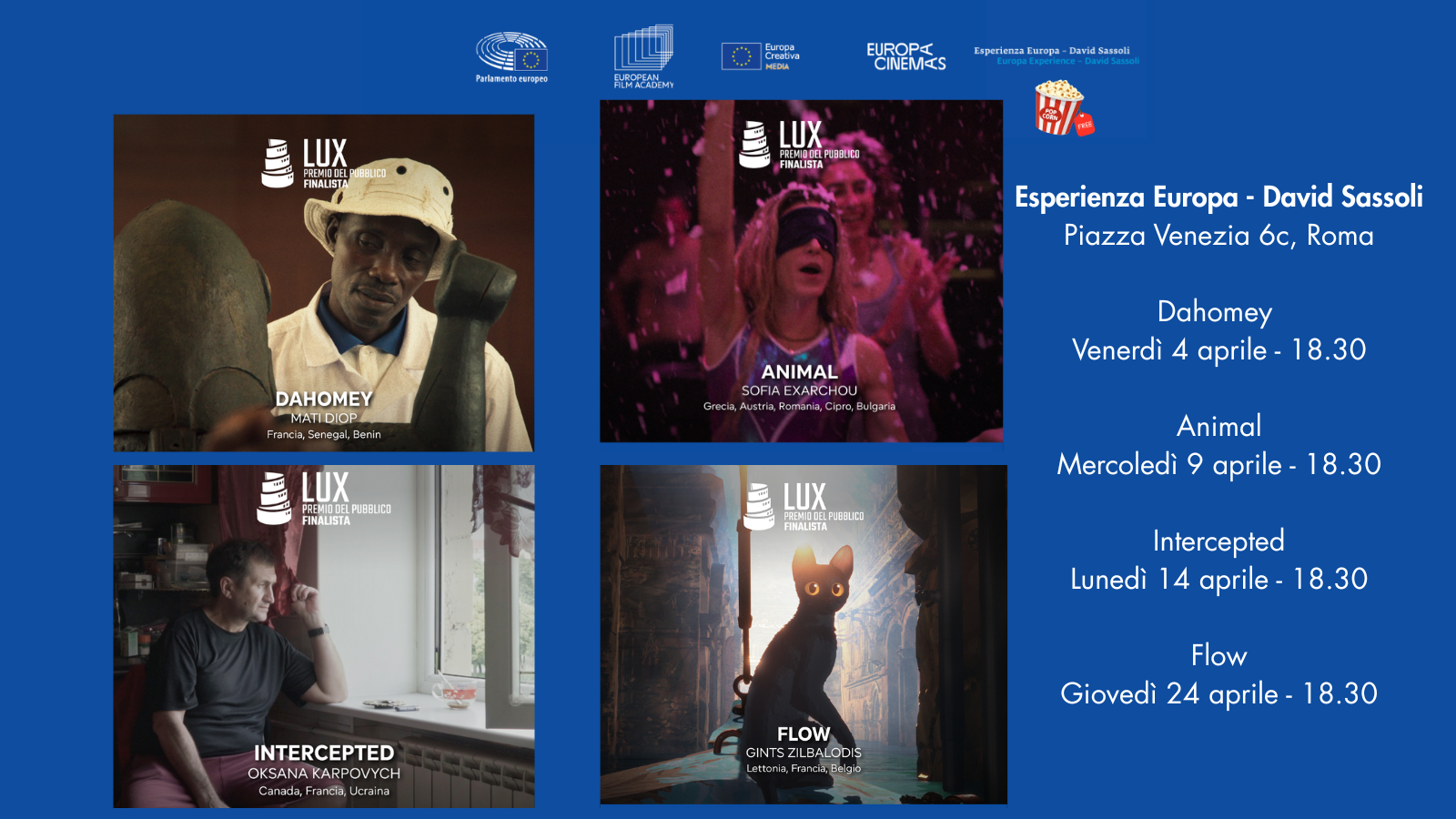
Task: Click the 'GINTS ZILBALODIS' director name
Action: coord(804,753)
